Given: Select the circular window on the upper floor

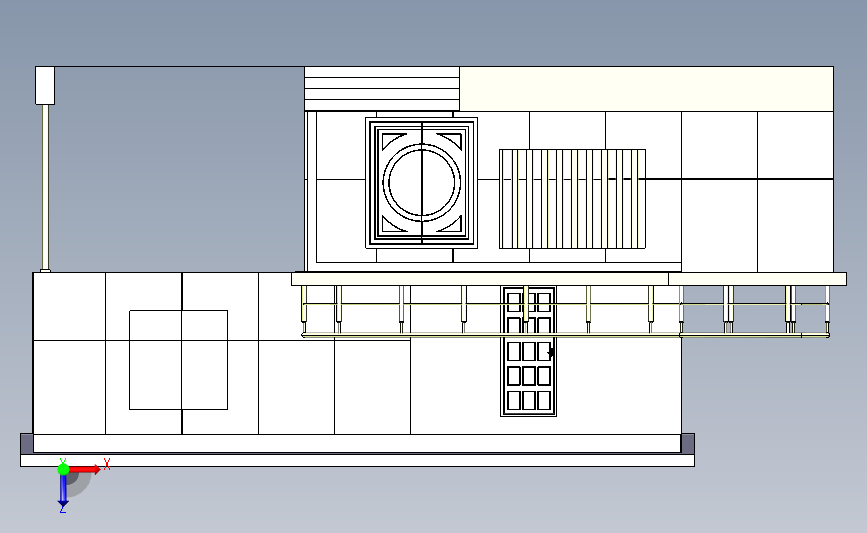Looking at the screenshot, I should pos(421,182).
